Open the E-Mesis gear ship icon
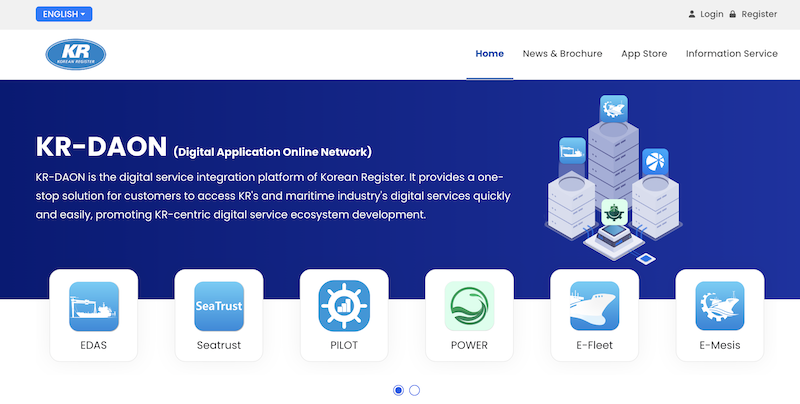This screenshot has height=404, width=800. point(720,306)
